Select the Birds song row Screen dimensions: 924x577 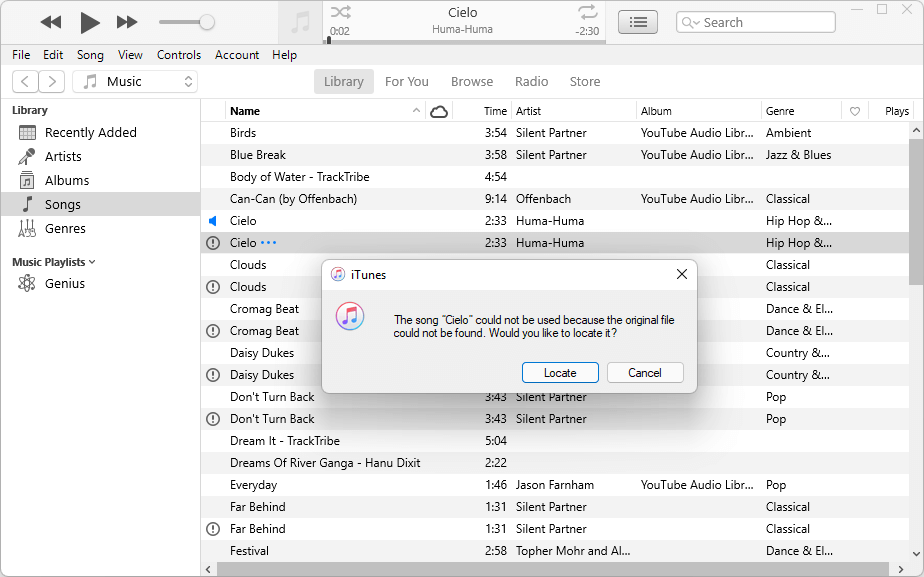[x=555, y=133]
